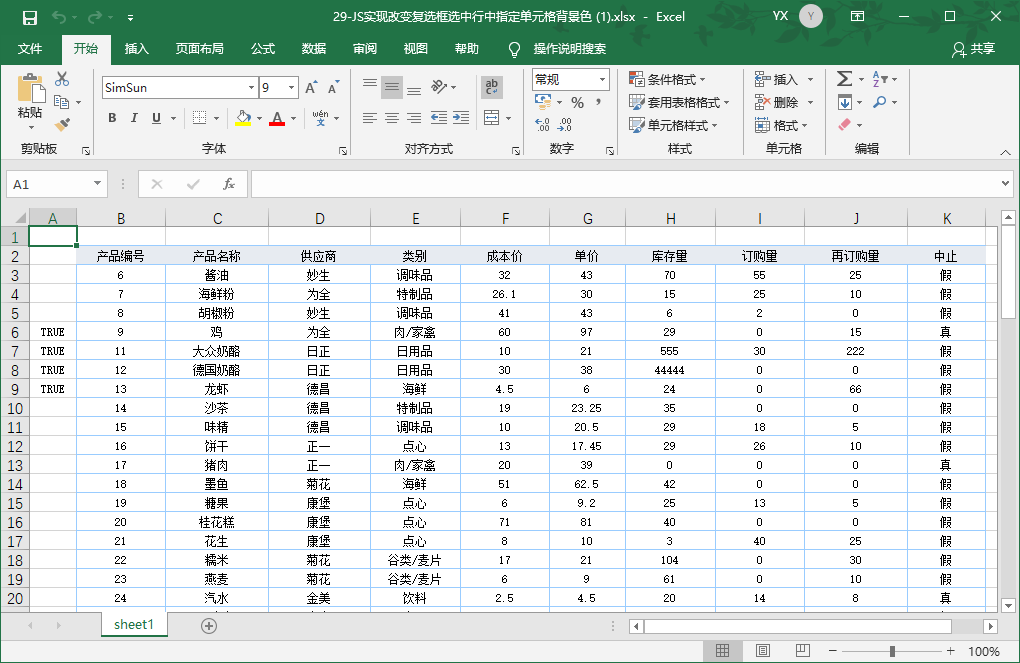Toggle bold formatting
The image size is (1020, 663).
[112, 118]
